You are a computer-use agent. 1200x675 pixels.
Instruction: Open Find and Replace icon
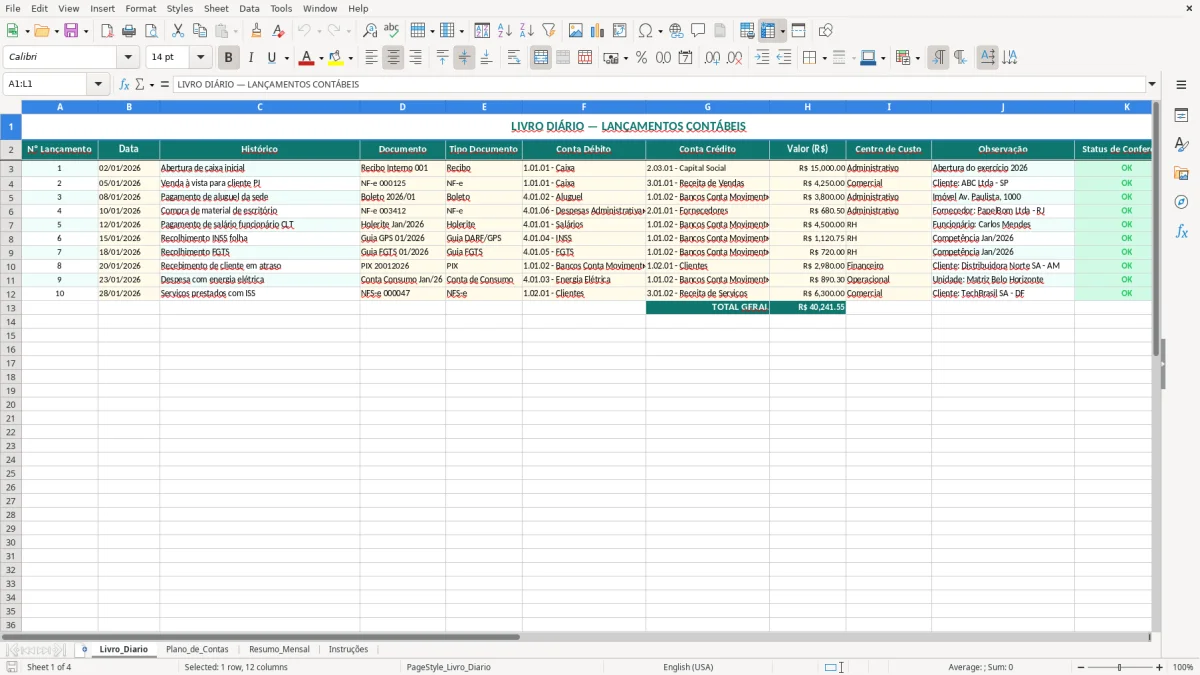click(370, 31)
